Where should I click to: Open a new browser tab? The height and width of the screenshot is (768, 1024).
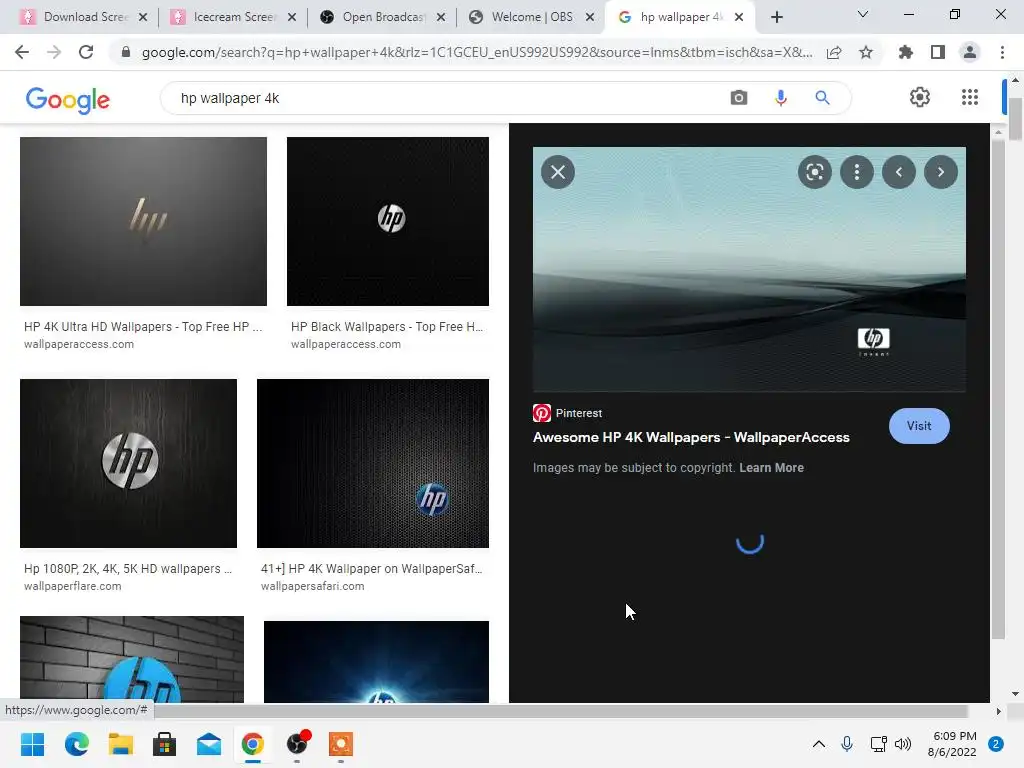(x=776, y=18)
